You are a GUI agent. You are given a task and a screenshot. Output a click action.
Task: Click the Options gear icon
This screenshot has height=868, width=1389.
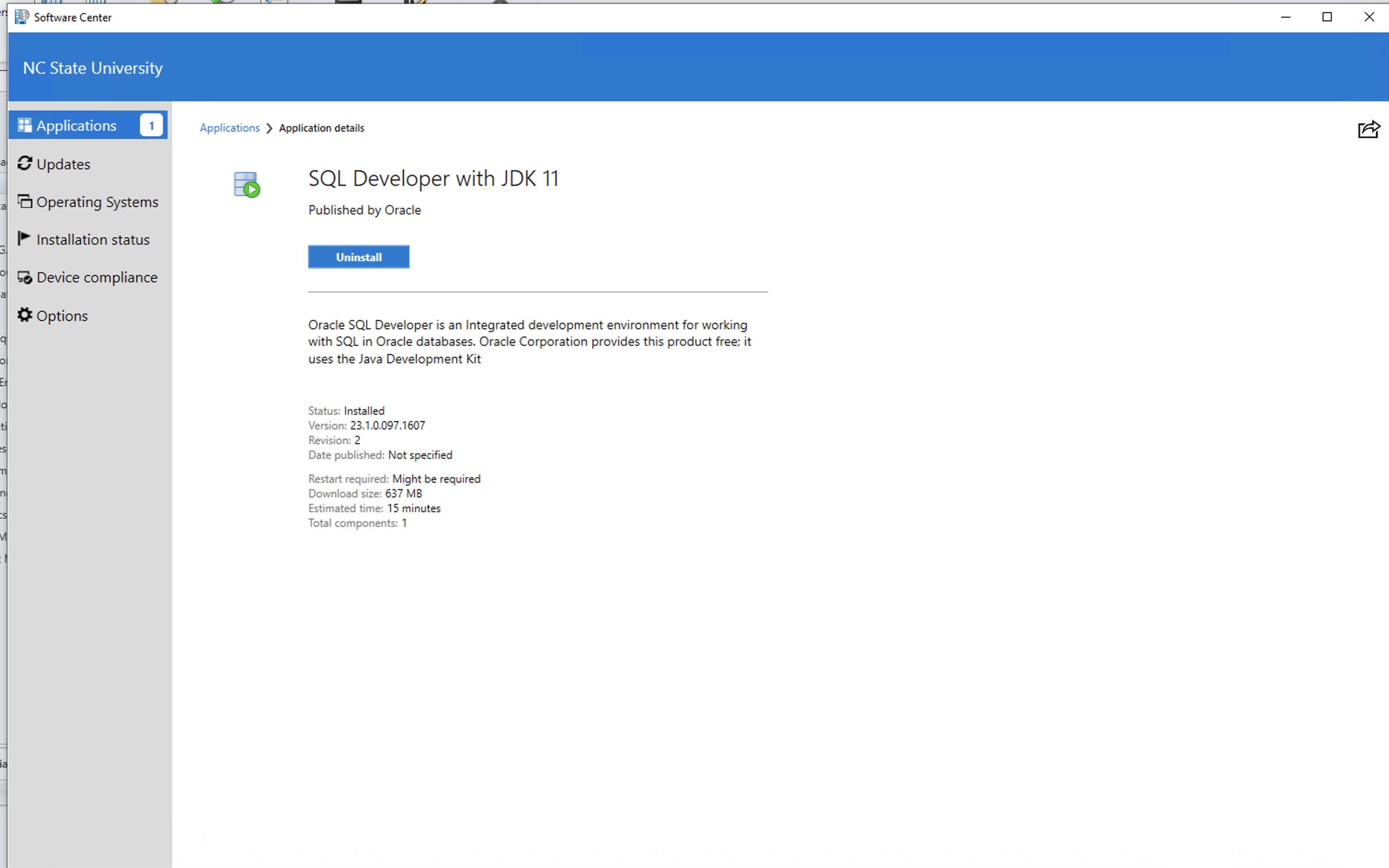click(25, 315)
